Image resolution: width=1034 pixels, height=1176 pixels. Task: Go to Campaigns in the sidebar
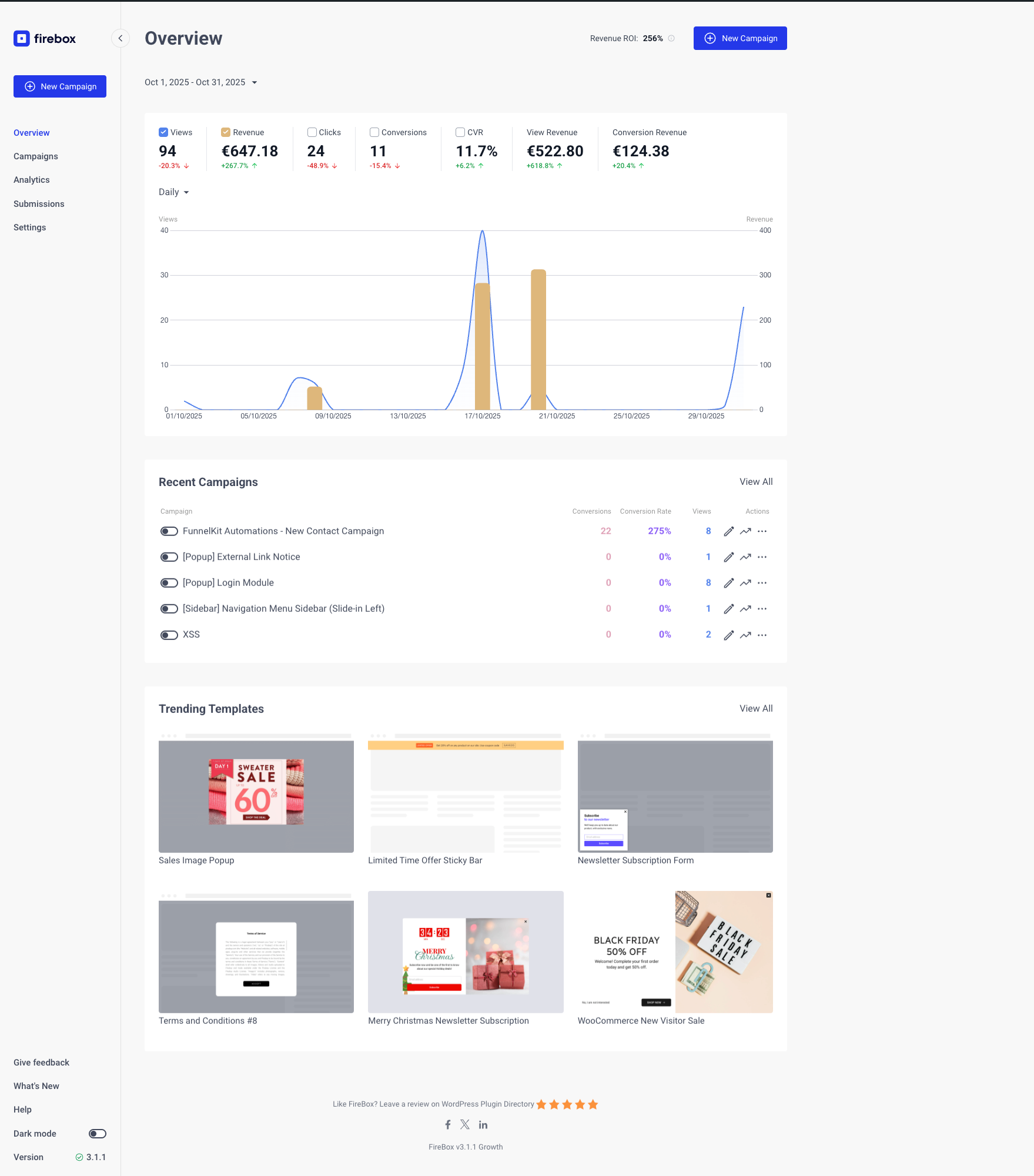click(36, 156)
